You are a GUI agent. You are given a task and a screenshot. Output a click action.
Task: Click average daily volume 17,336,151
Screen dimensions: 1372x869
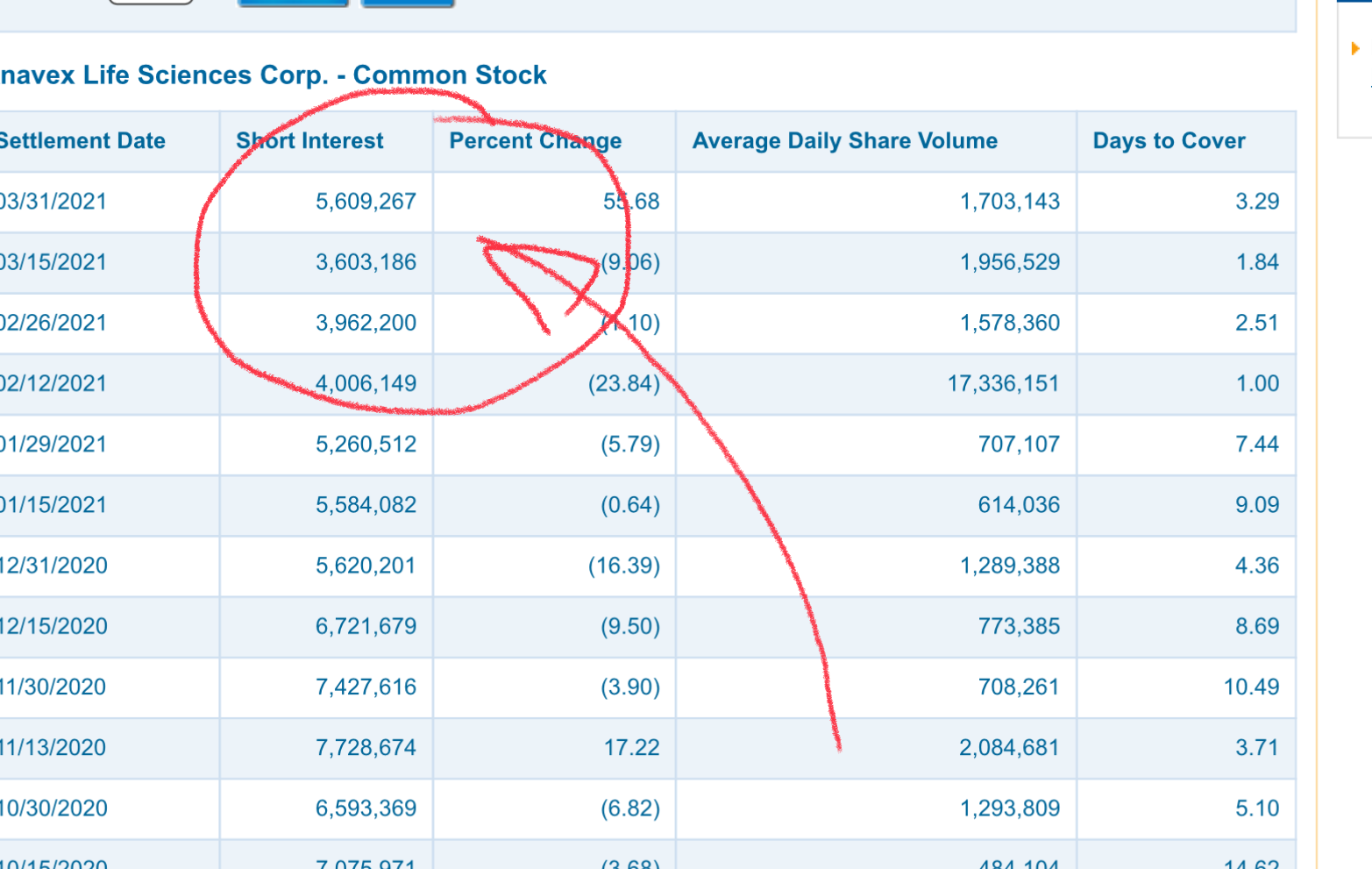pos(1003,383)
